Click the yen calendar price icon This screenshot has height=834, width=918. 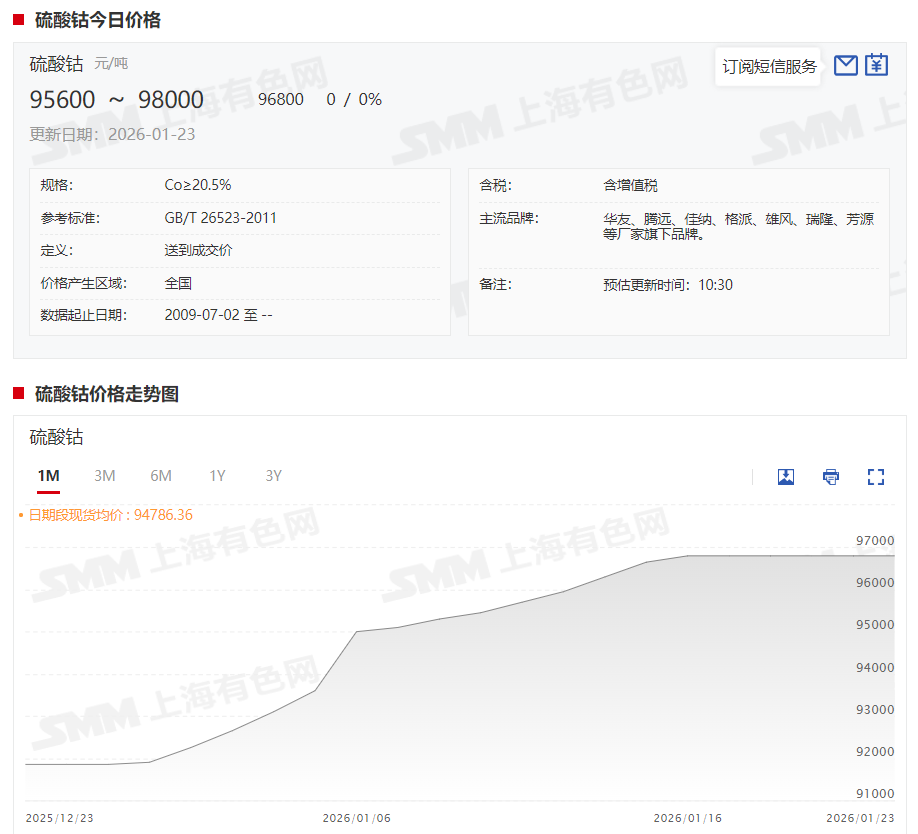[876, 66]
